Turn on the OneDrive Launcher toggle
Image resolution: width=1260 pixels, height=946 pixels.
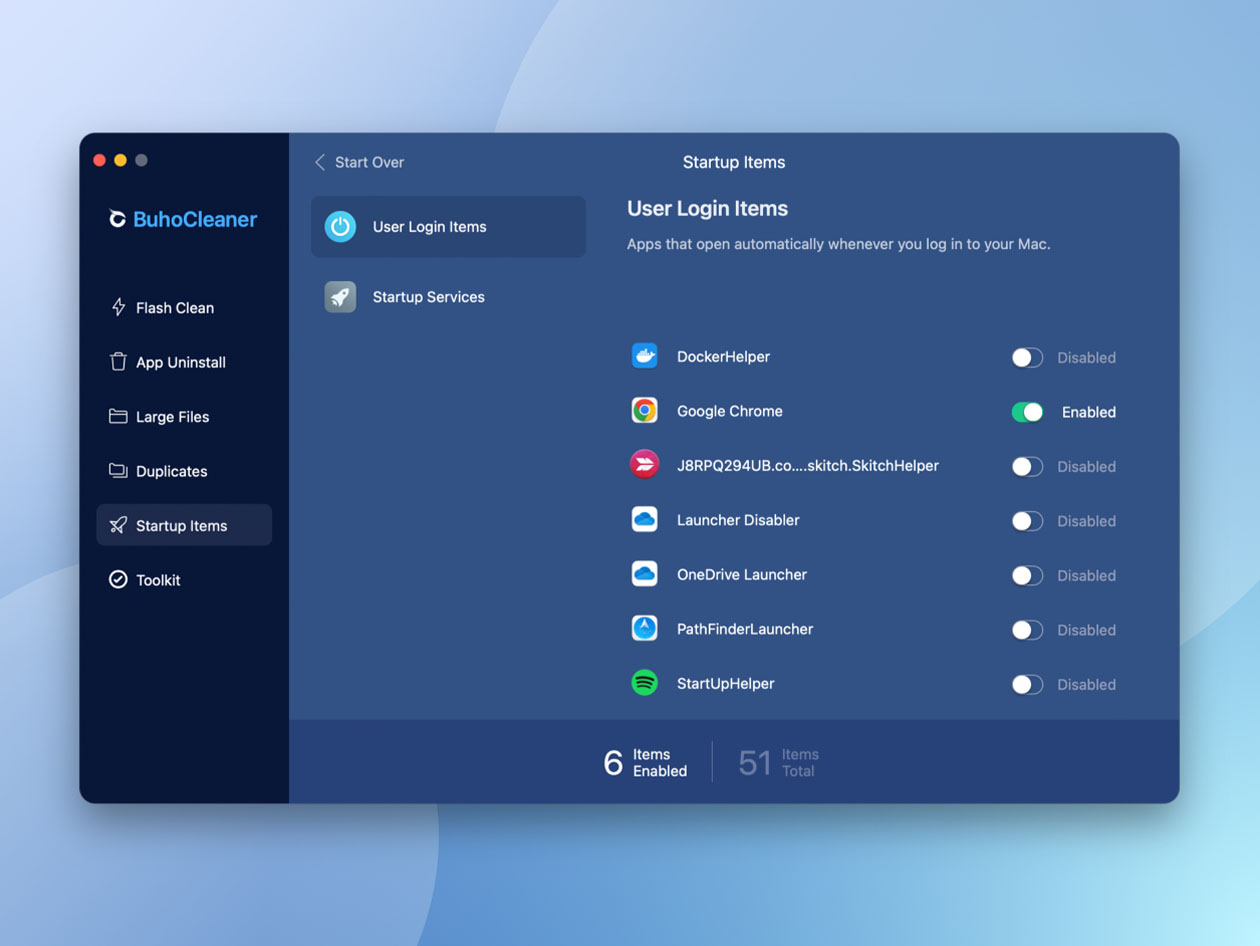coord(1026,575)
